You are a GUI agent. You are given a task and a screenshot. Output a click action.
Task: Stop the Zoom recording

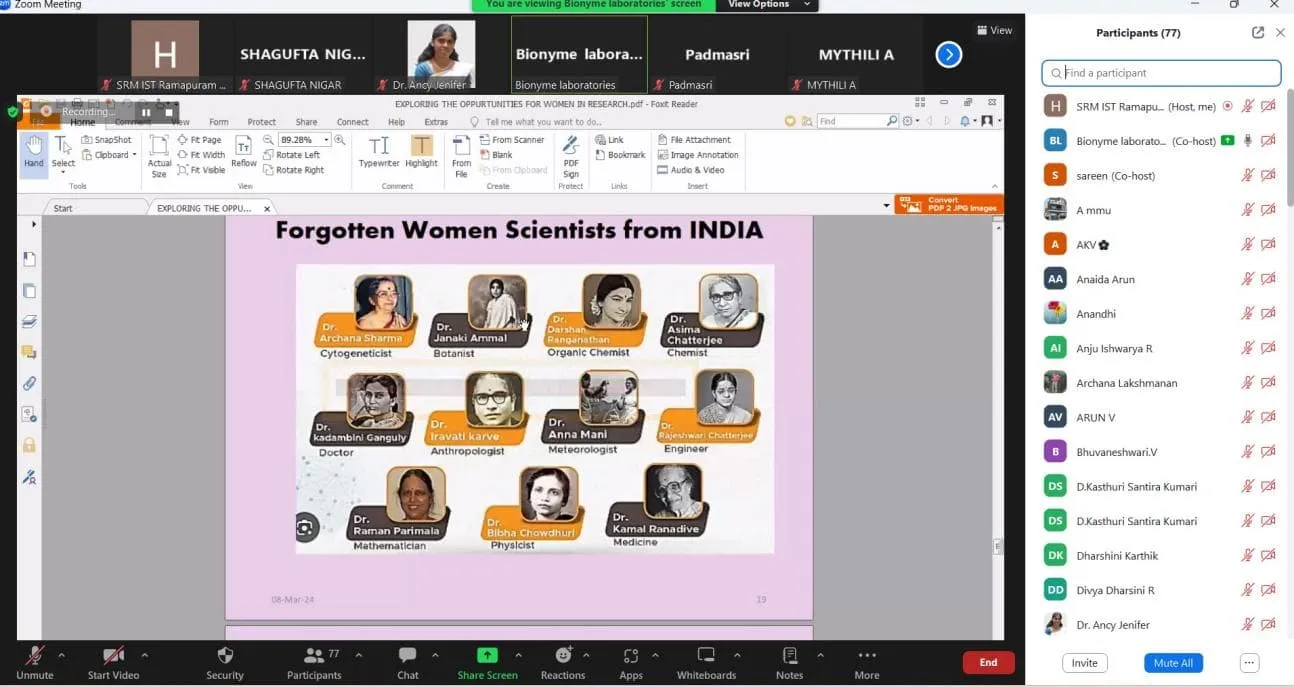[168, 112]
